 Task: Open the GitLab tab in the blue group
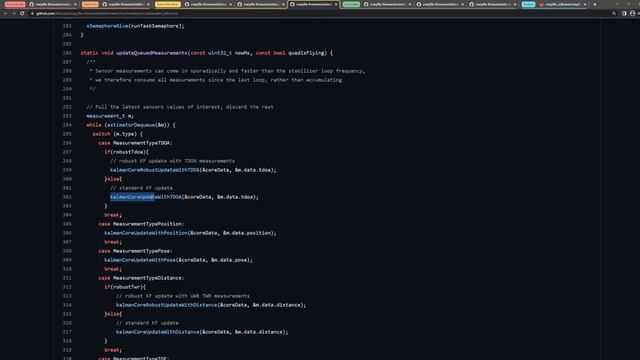pos(562,4)
